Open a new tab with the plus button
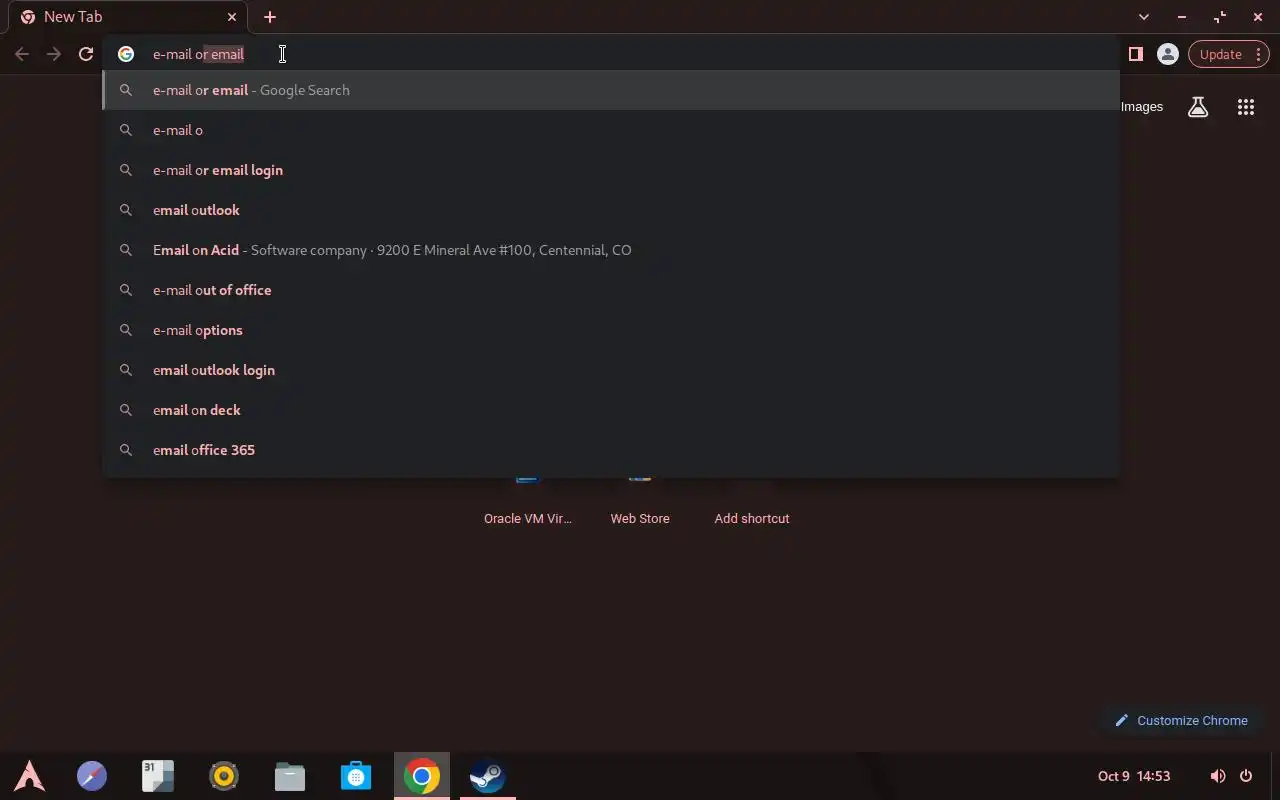This screenshot has width=1280, height=800. tap(270, 17)
